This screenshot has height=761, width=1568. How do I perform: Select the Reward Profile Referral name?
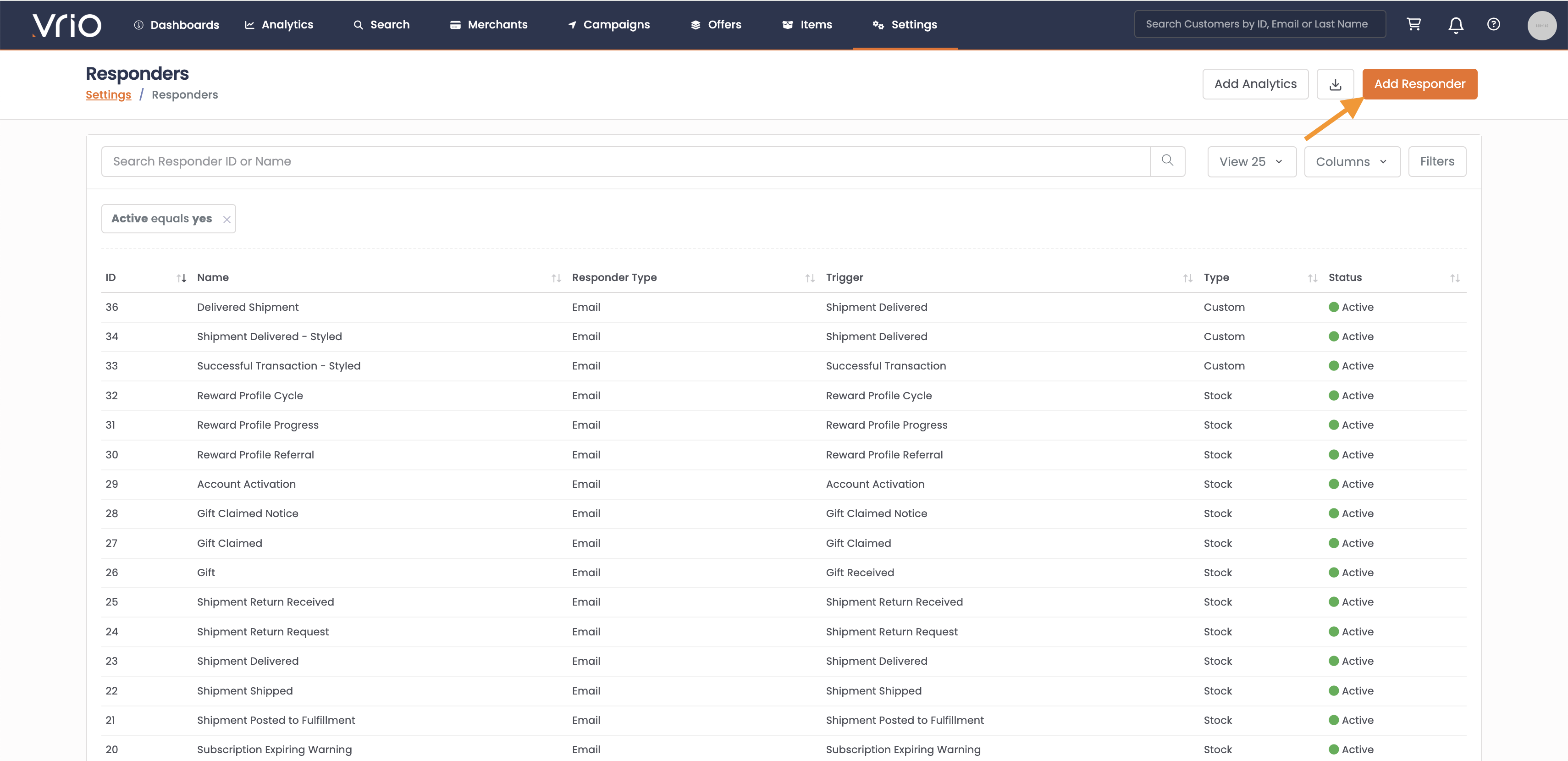(255, 455)
